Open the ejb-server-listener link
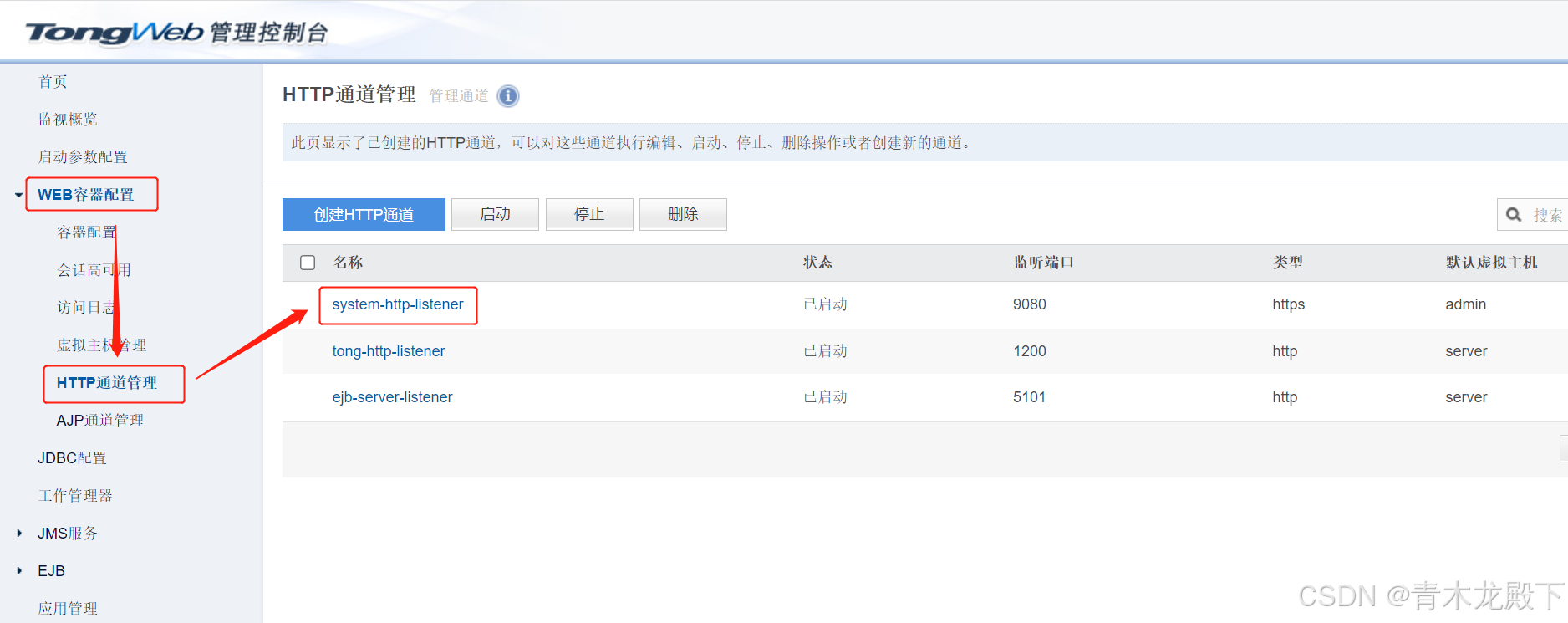1568x623 pixels. tap(392, 397)
